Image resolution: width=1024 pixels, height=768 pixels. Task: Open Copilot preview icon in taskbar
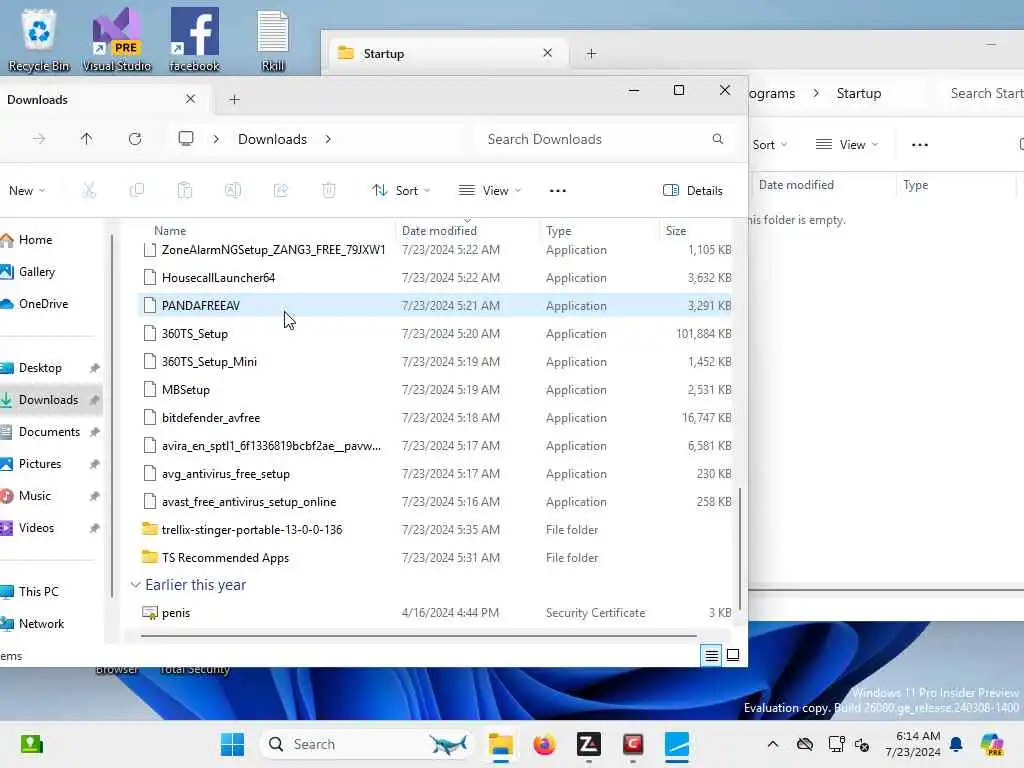pos(992,744)
